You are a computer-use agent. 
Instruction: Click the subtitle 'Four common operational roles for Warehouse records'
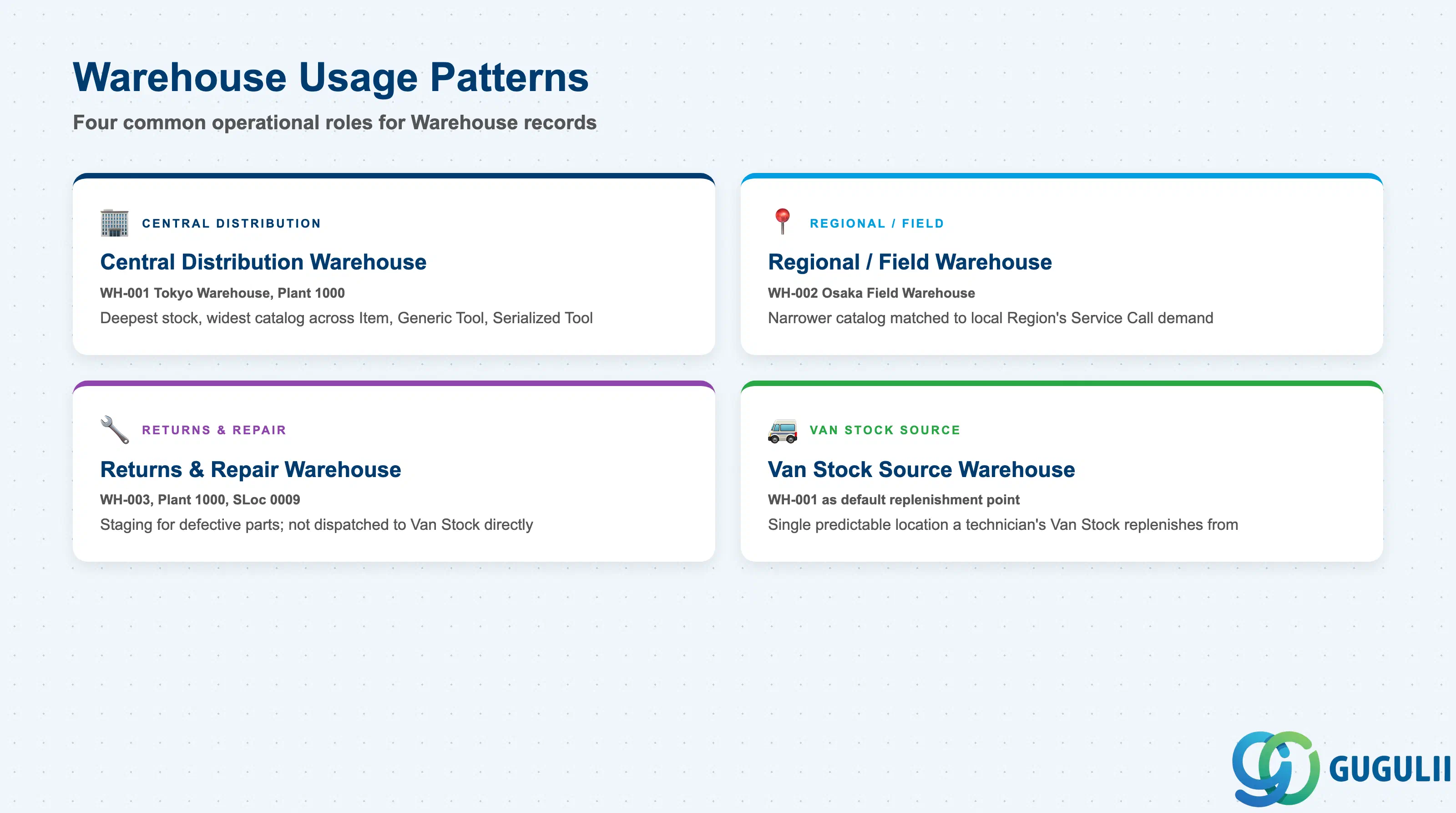(334, 122)
